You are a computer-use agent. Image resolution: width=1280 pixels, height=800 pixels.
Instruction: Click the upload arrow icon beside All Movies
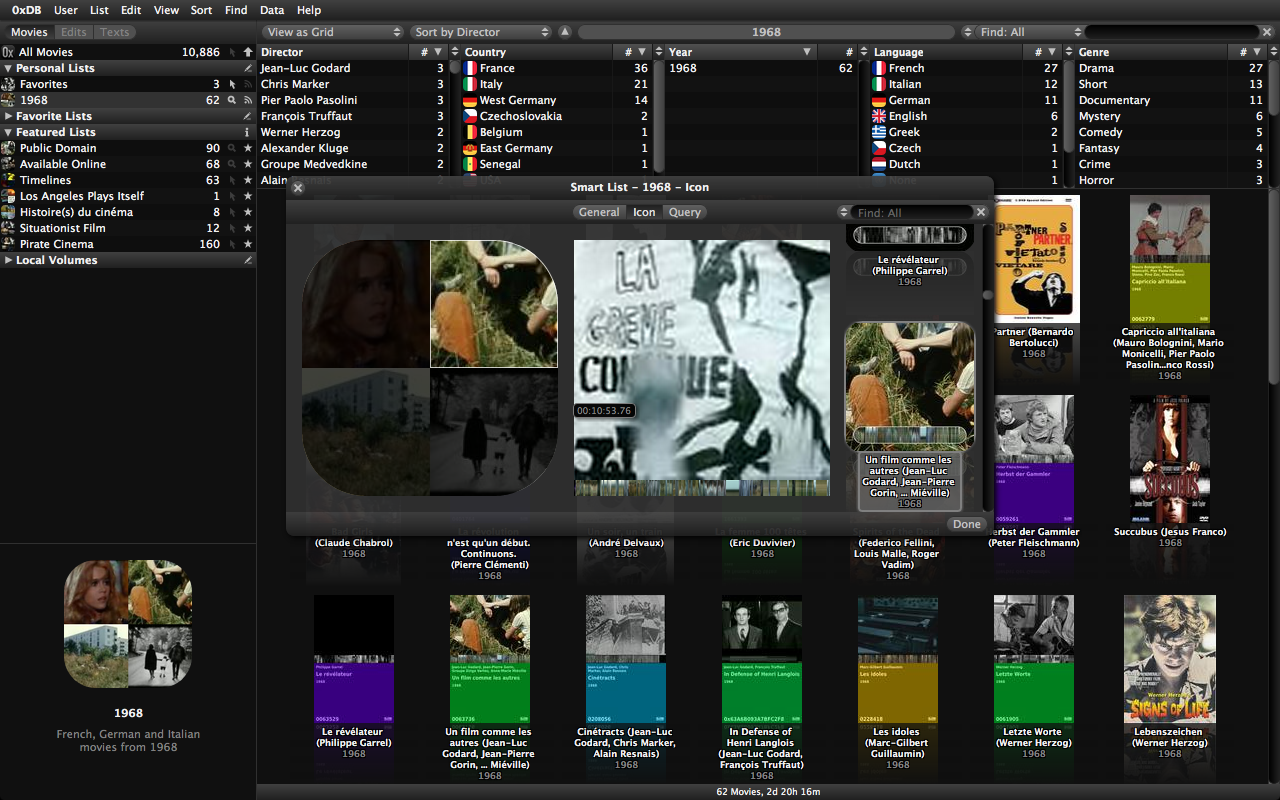[248, 52]
